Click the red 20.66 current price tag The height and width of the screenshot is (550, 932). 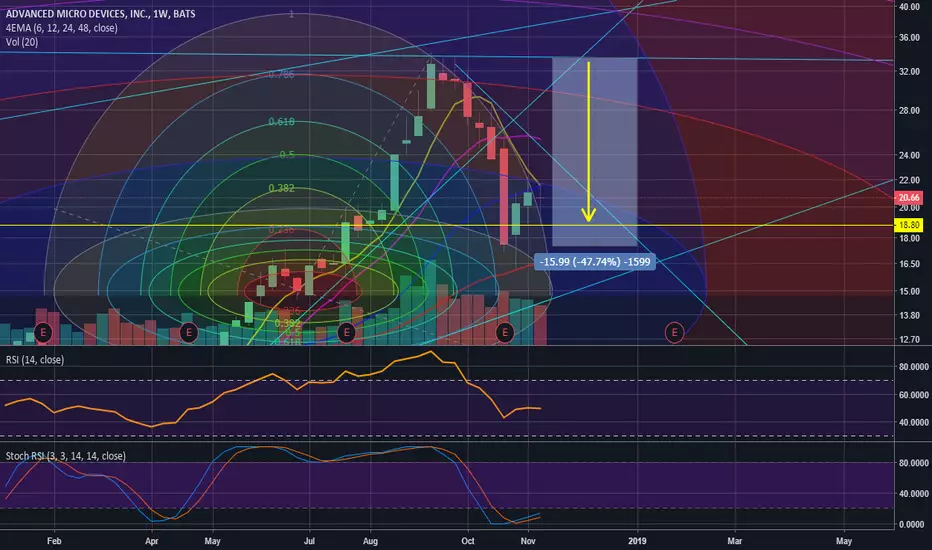pos(909,197)
